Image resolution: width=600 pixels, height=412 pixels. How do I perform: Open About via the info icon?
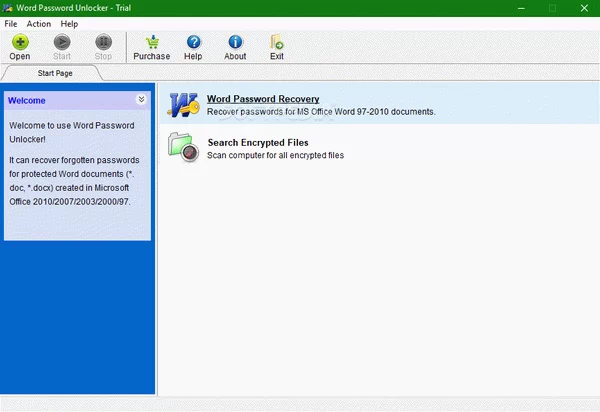235,42
